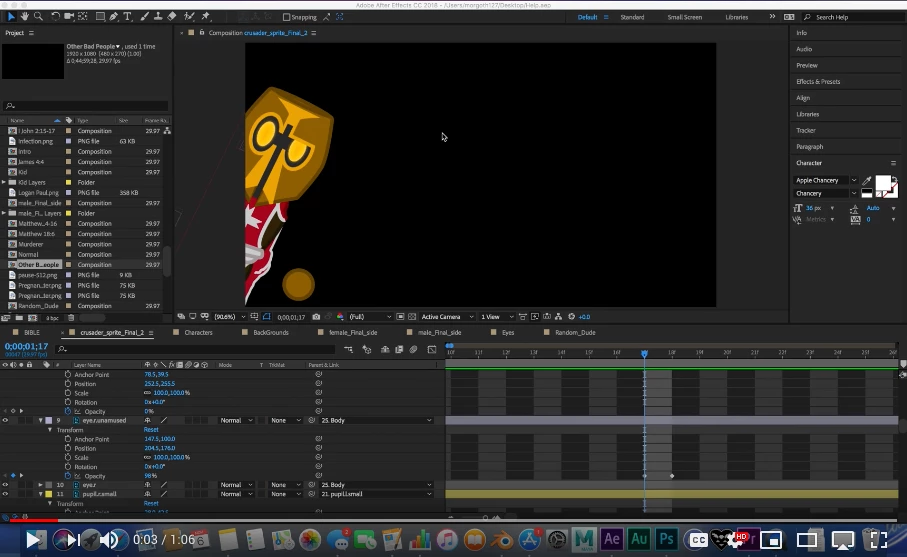Click the video progress bar
This screenshot has height=557, width=907.
454,520
